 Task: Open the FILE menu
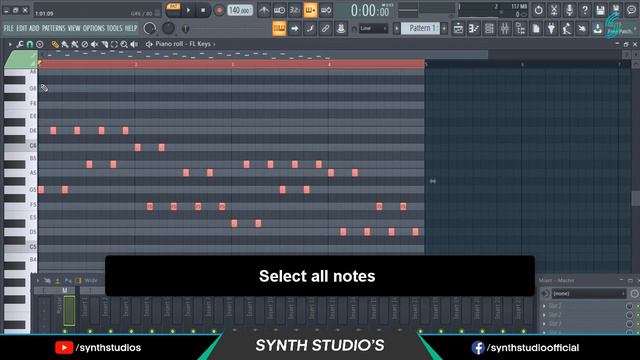9,28
